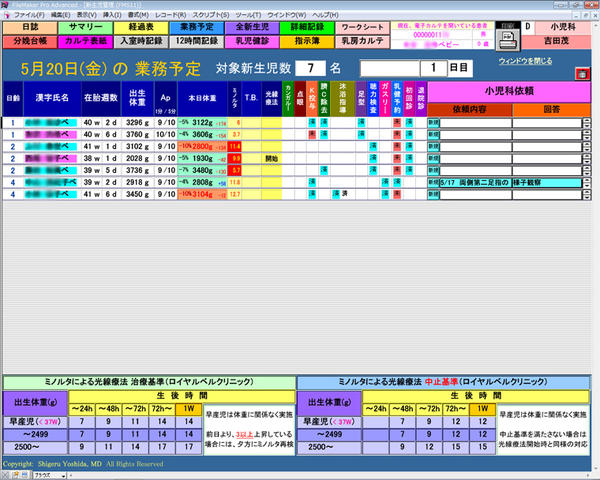Viewport: 600px width, 480px height.
Task: Click the 退院診 column header
Action: pos(420,100)
